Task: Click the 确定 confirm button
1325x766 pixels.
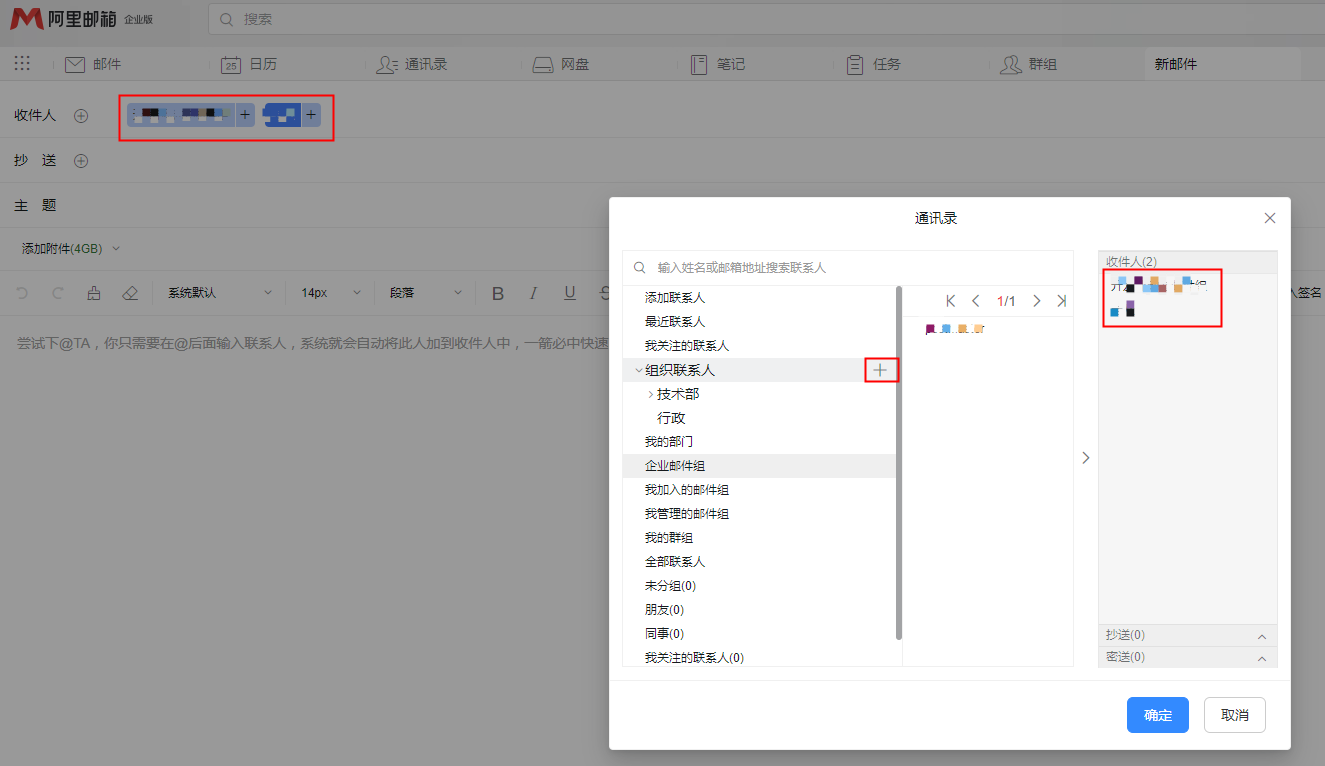Action: 1157,715
